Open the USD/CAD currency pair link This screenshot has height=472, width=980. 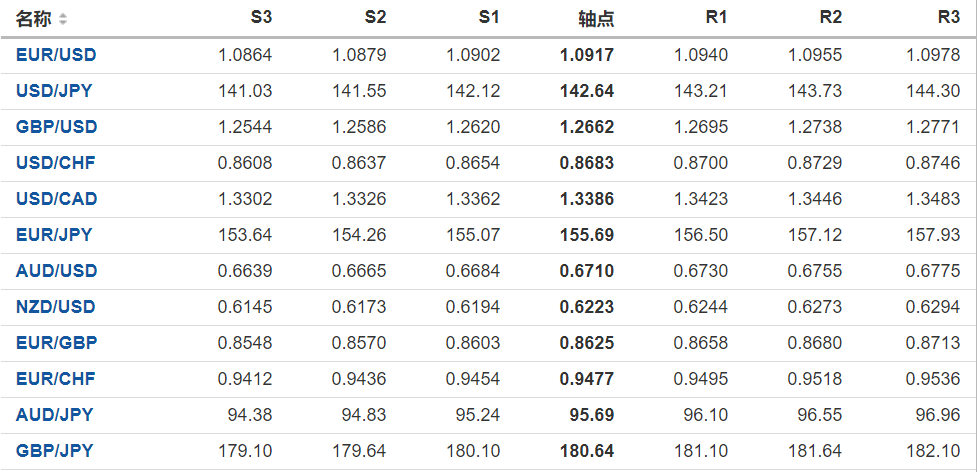click(x=56, y=199)
